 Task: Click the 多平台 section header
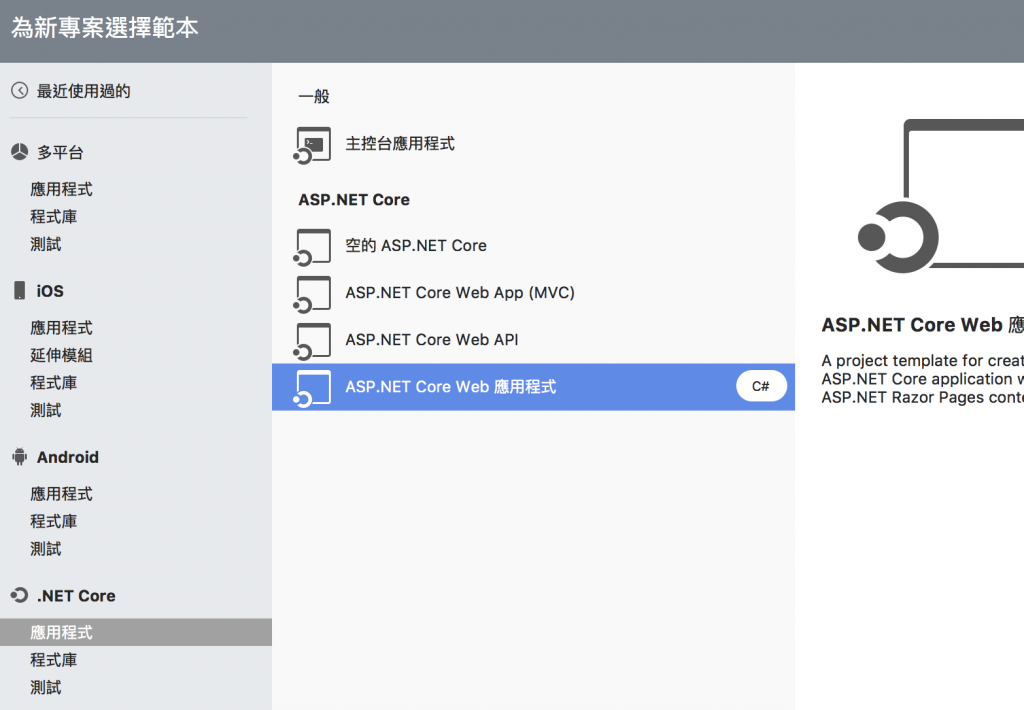pyautogui.click(x=60, y=152)
